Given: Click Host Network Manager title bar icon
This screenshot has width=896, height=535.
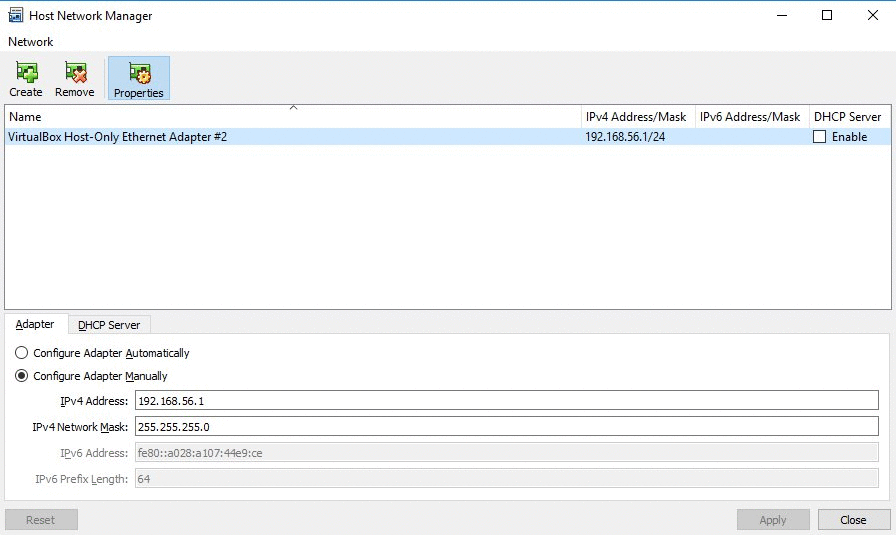Looking at the screenshot, I should [15, 15].
